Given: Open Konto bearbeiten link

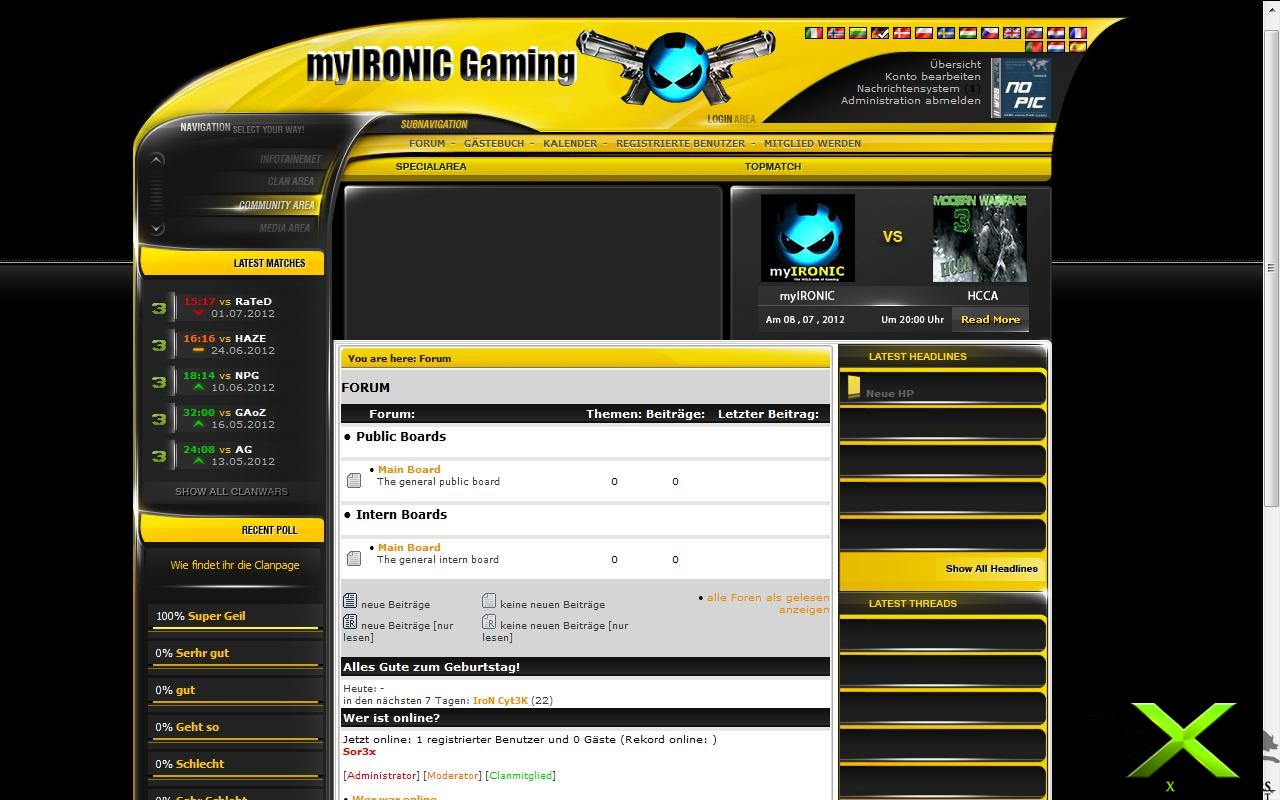Looking at the screenshot, I should point(933,76).
